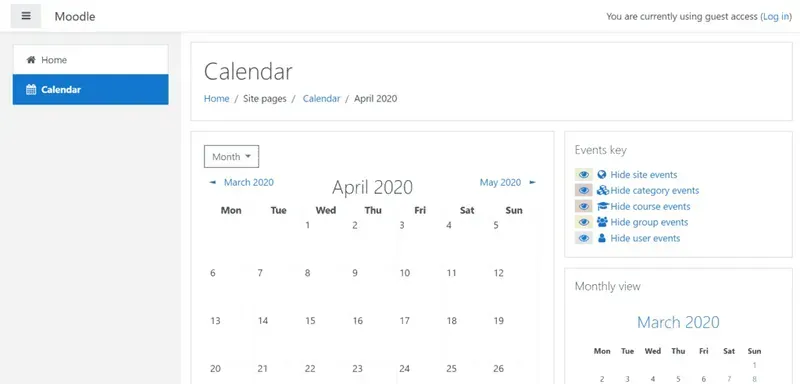Toggle the eye icon for site events
The image size is (800, 384).
click(584, 174)
